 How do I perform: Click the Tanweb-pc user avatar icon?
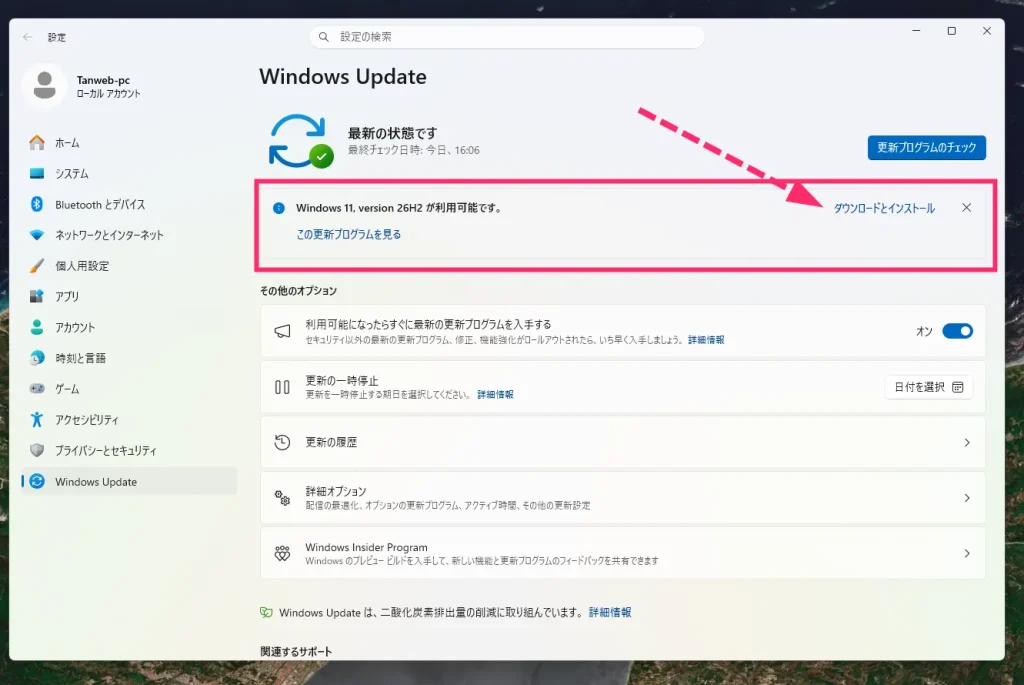[44, 86]
